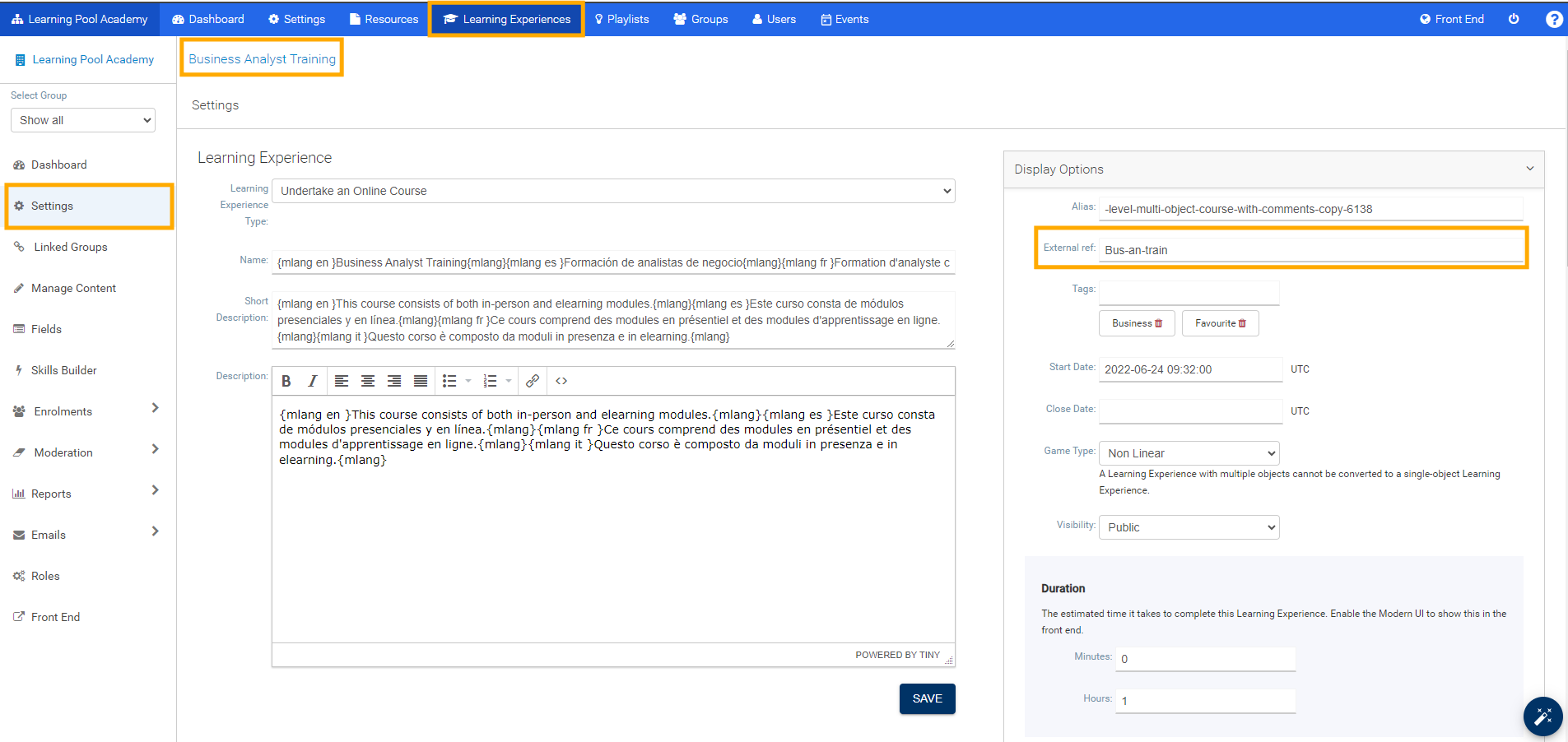Screen dimensions: 1568x742
Task: Click the External ref input field
Action: point(1310,248)
